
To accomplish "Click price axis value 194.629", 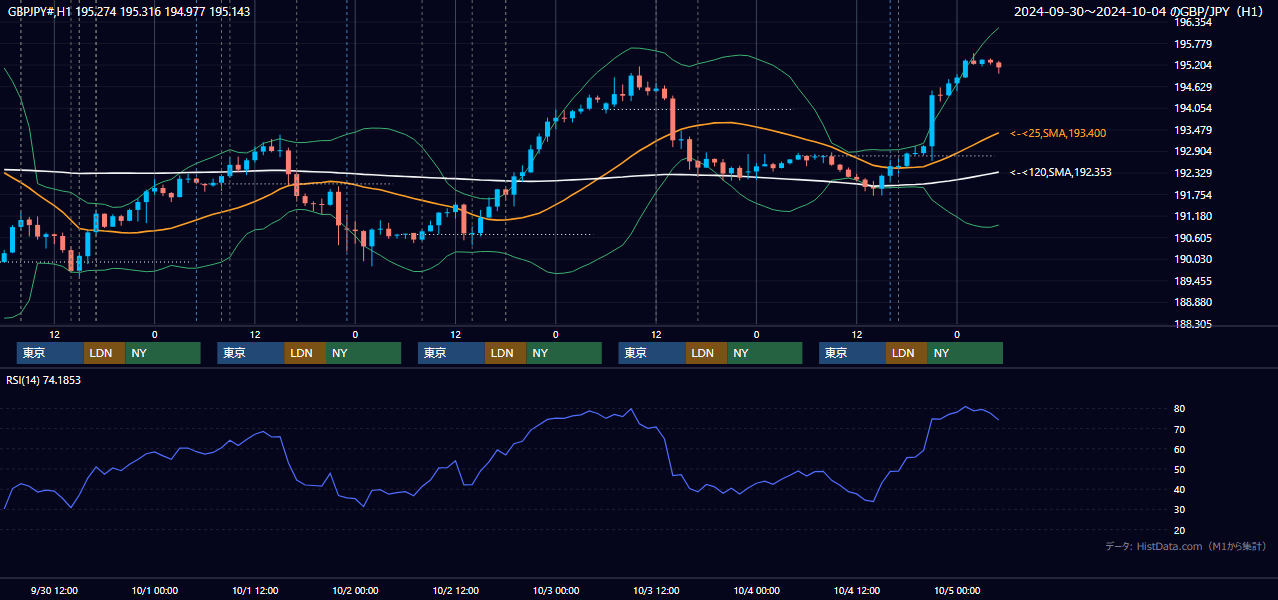I will 1193,87.
